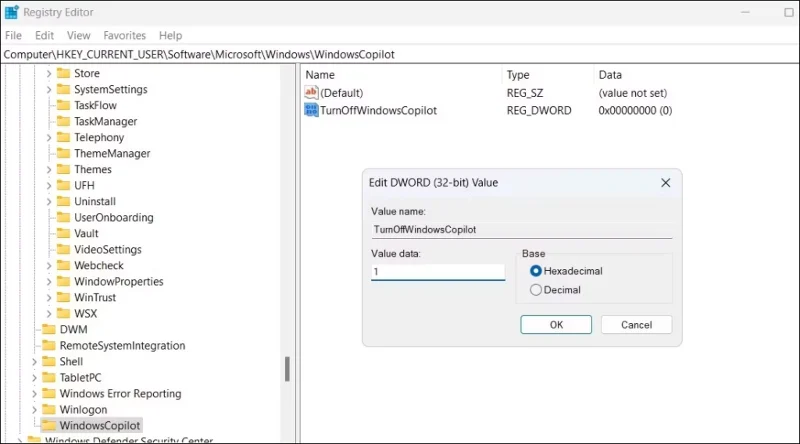The height and width of the screenshot is (444, 800).
Task: Select the (Default) value name
Action: click(341, 93)
